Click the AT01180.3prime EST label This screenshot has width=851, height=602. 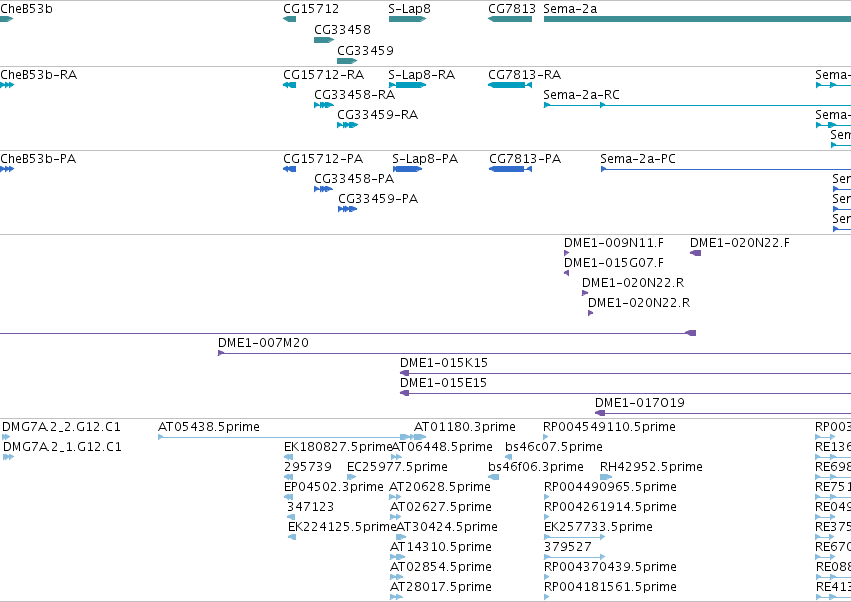click(x=465, y=427)
